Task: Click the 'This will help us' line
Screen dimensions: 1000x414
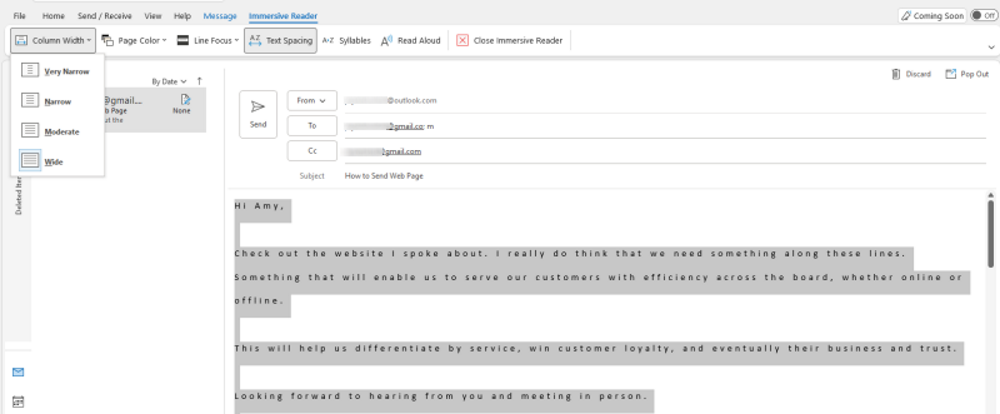Action: pos(596,348)
